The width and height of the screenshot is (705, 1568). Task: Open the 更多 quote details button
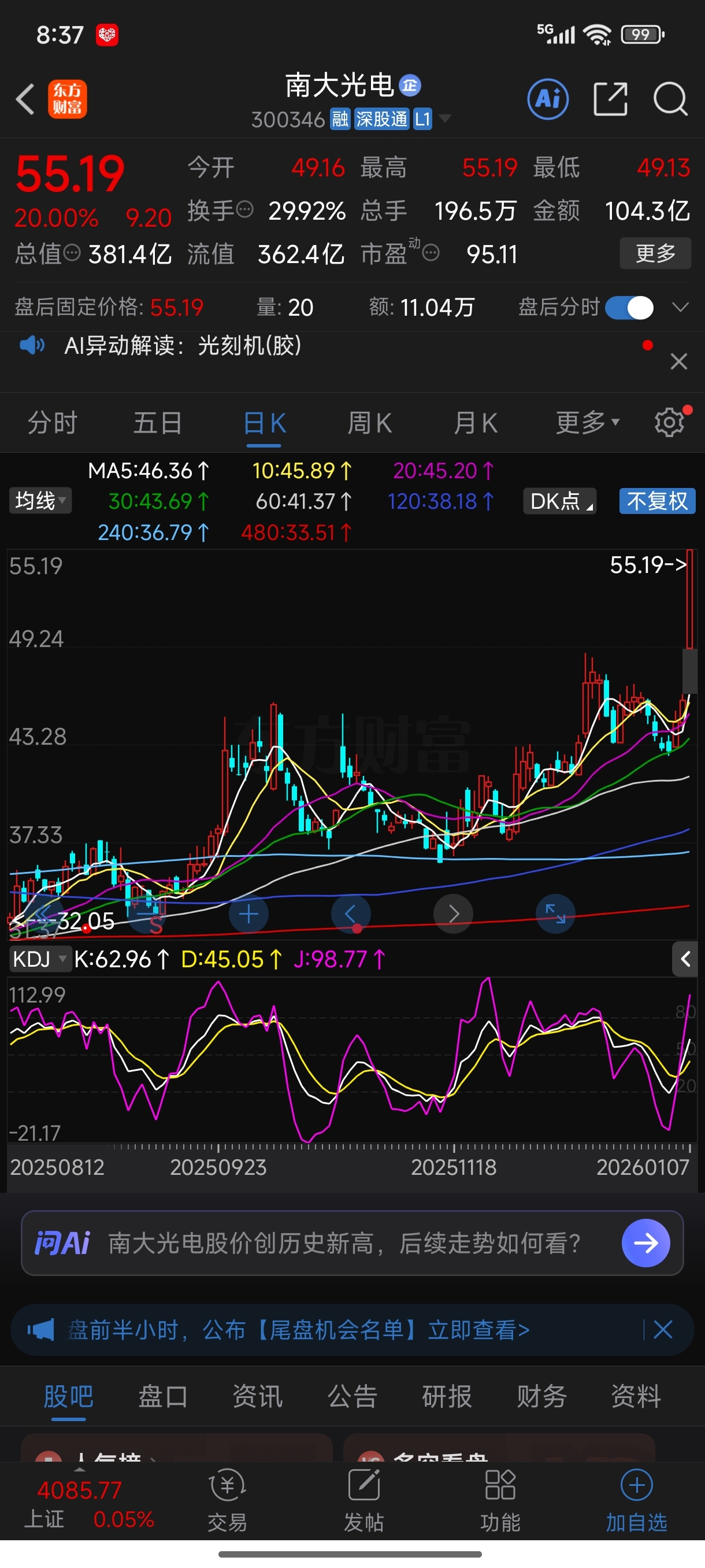[x=655, y=253]
